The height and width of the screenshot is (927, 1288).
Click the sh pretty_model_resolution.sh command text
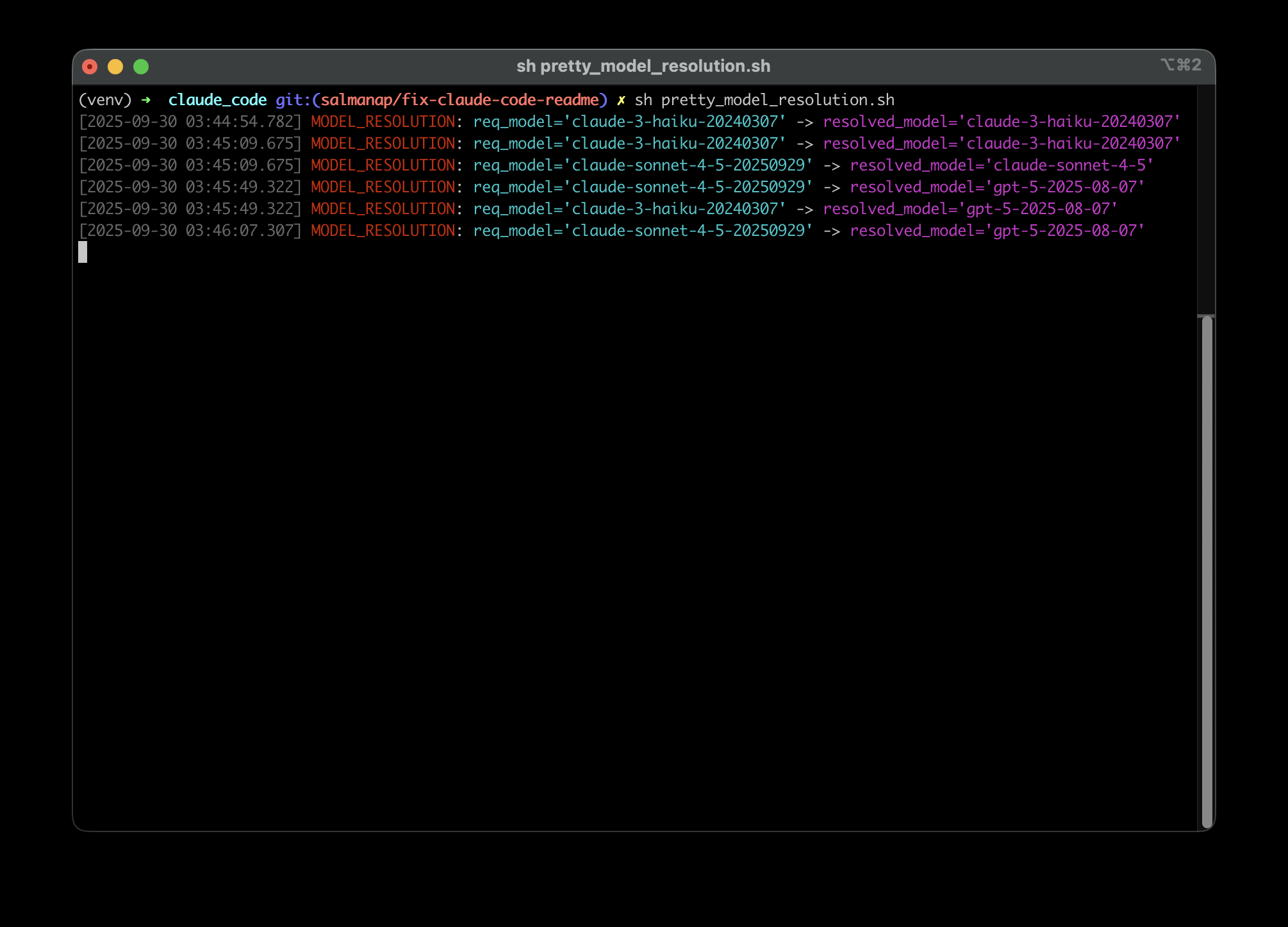tap(764, 99)
